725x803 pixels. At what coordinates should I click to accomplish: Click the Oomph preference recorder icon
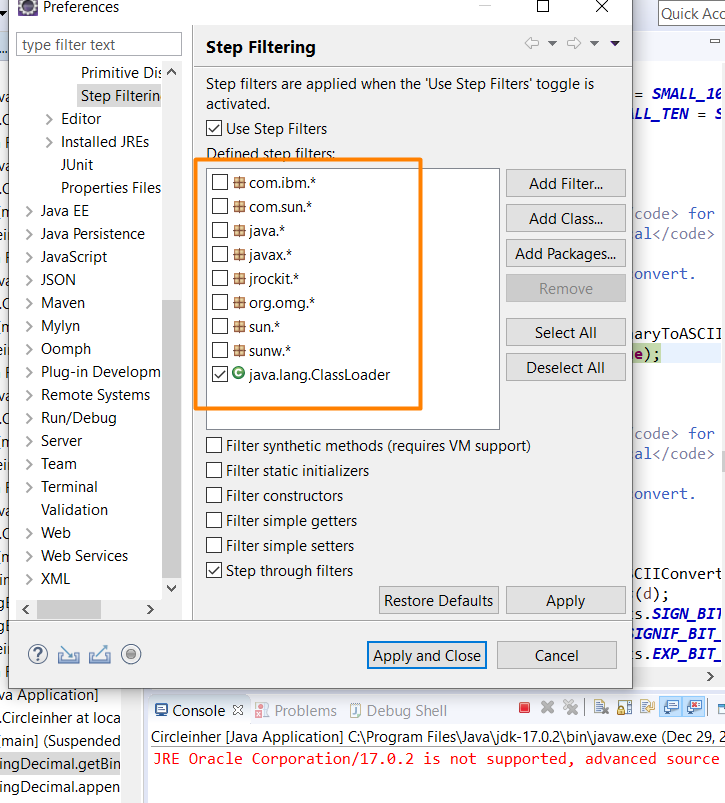pos(131,654)
